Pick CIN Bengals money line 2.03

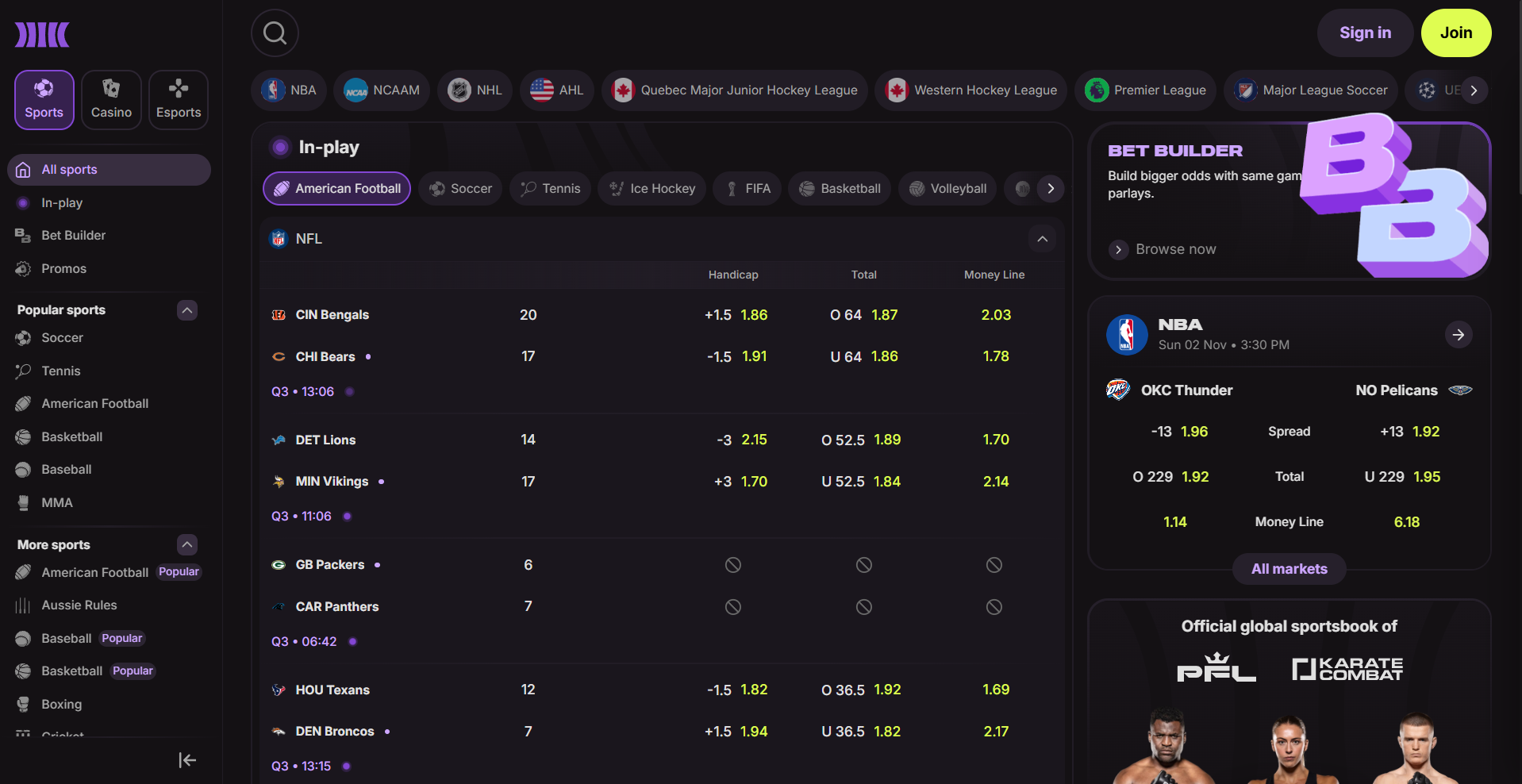click(x=996, y=315)
